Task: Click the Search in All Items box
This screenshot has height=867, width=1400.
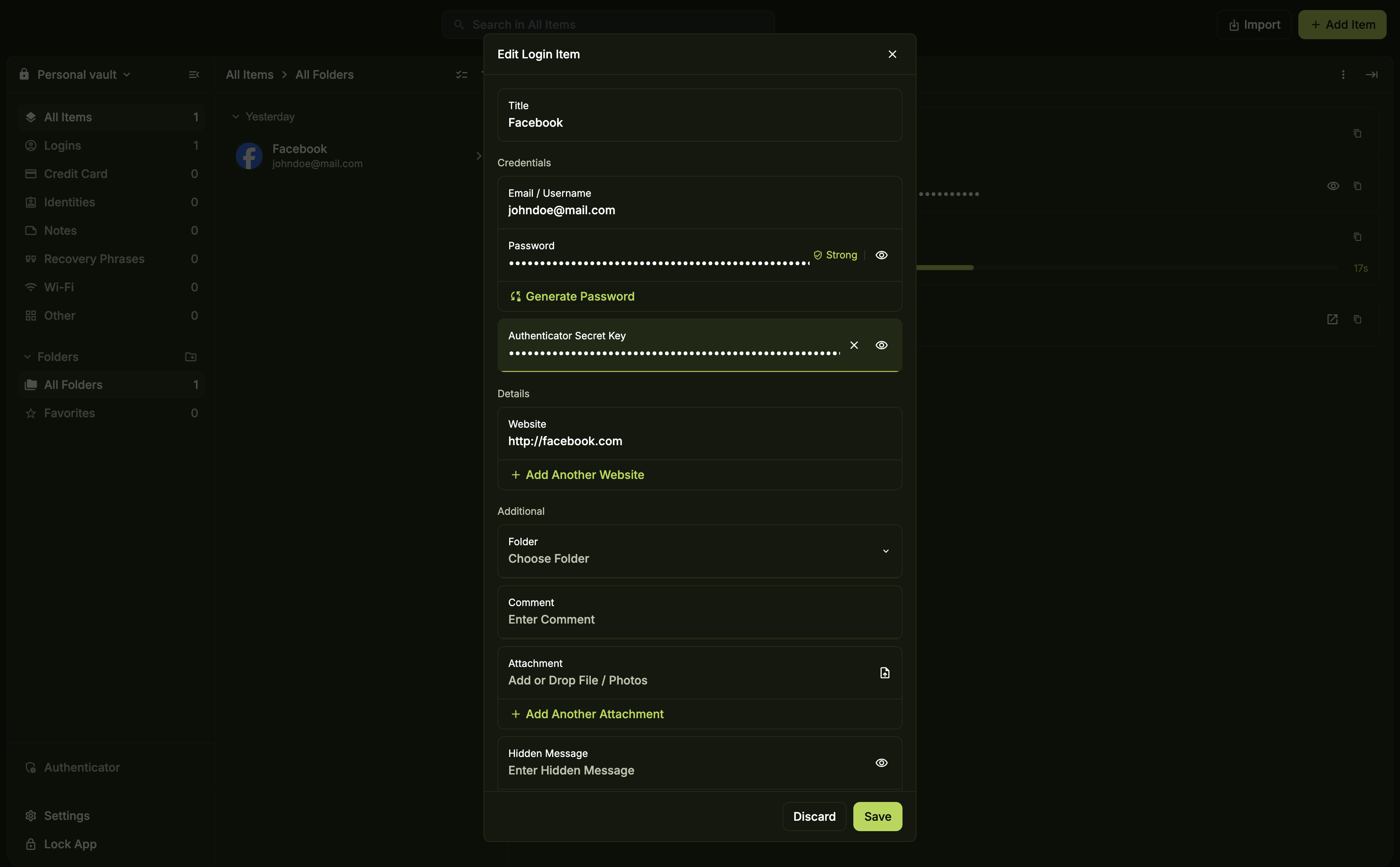Action: [608, 25]
